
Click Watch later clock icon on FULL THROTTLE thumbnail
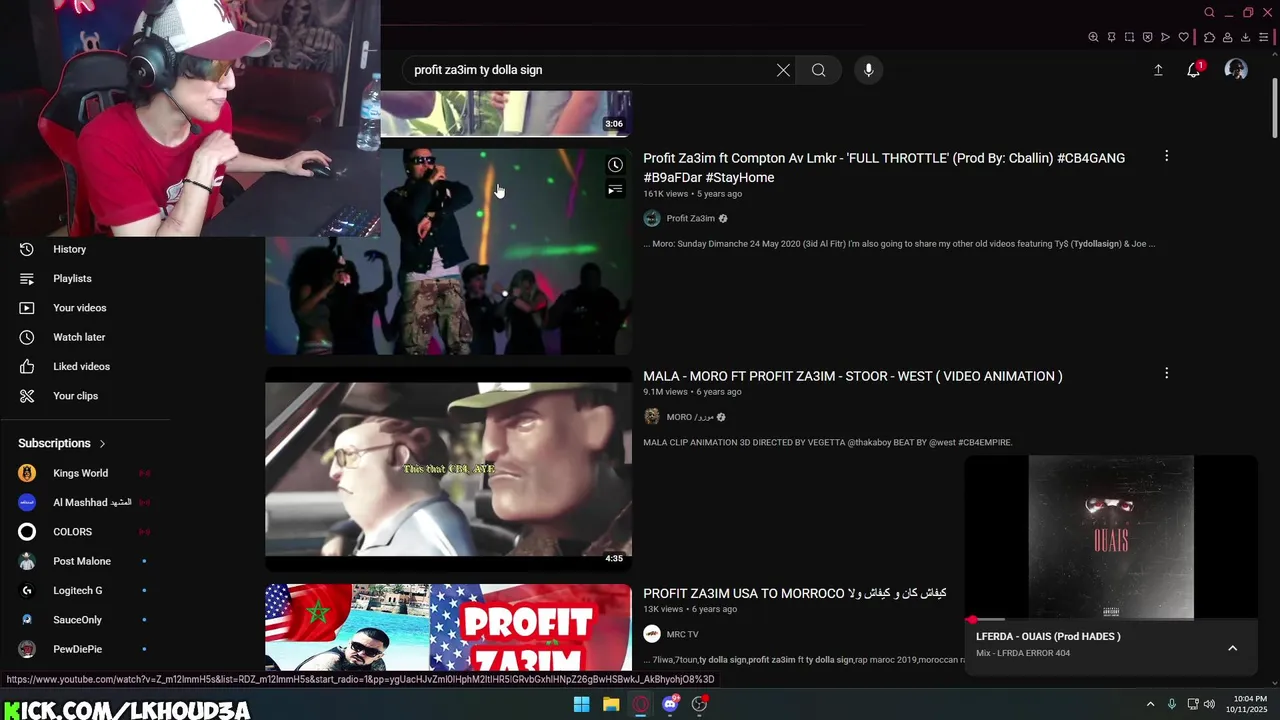click(x=615, y=165)
